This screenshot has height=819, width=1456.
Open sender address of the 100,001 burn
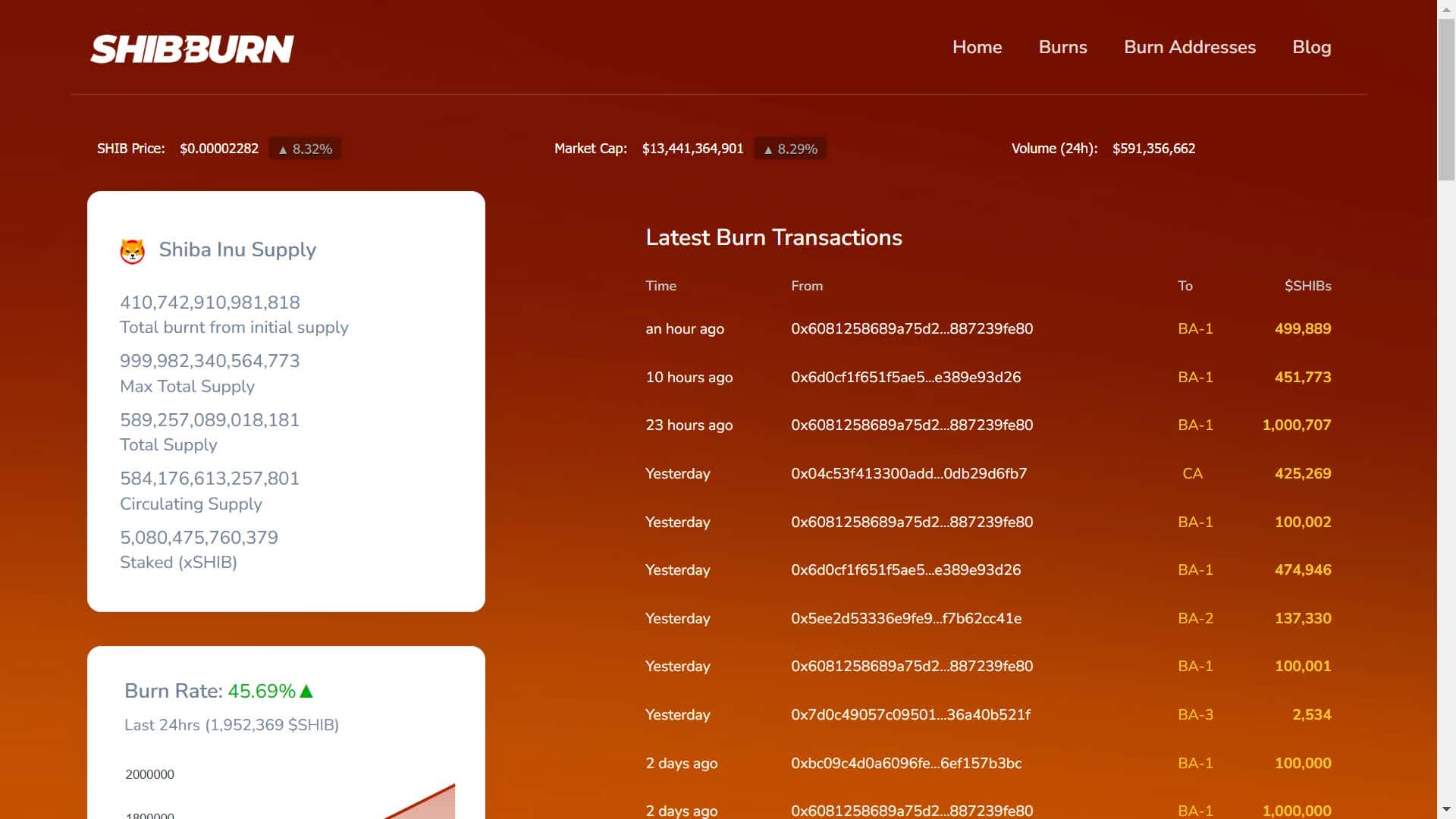[912, 666]
